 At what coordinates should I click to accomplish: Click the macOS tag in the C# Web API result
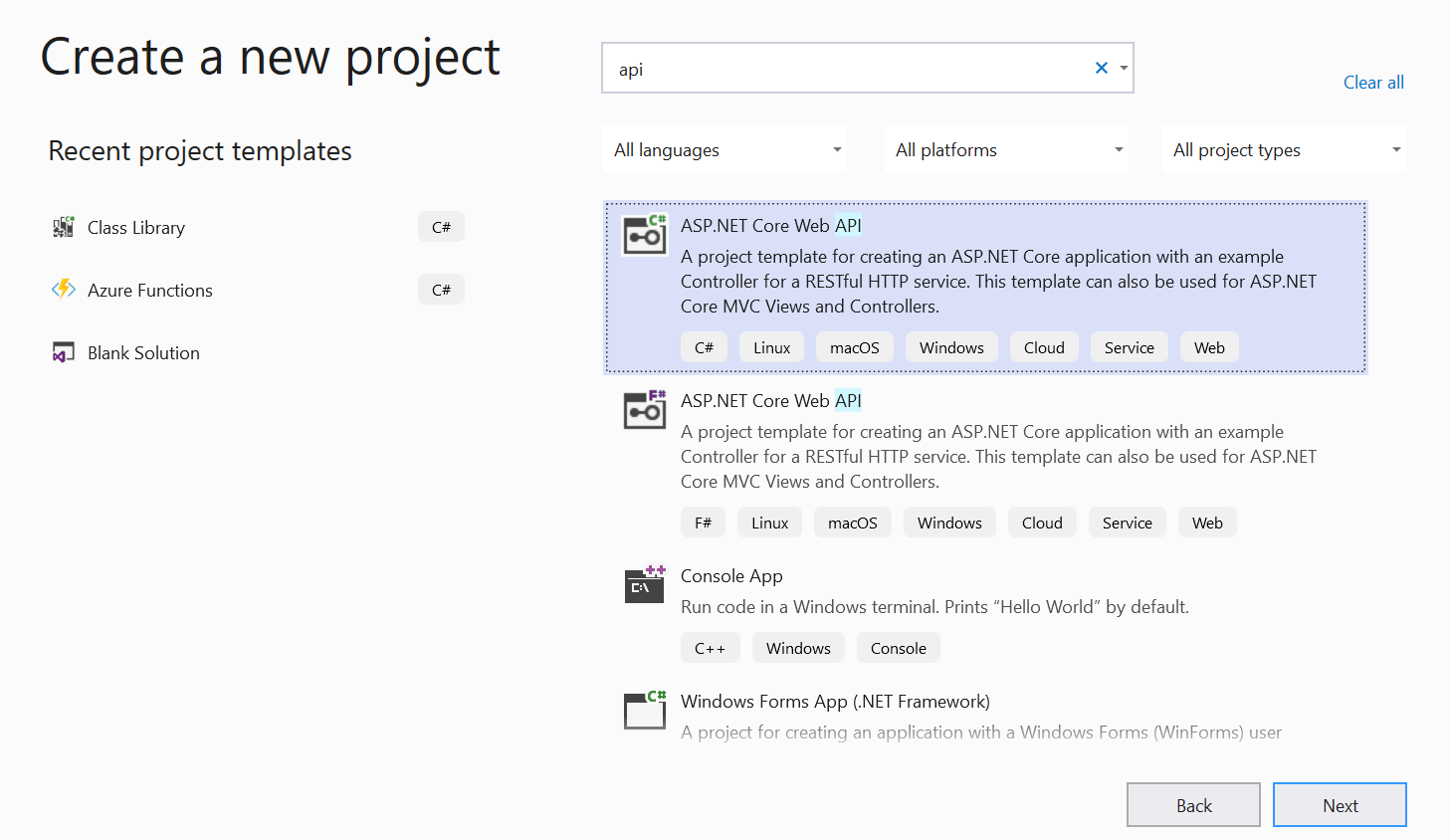(x=855, y=347)
